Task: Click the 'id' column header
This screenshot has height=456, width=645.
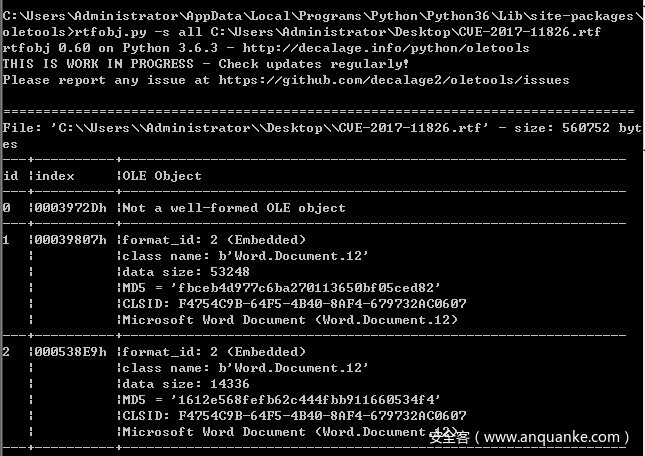Action: coord(11,176)
